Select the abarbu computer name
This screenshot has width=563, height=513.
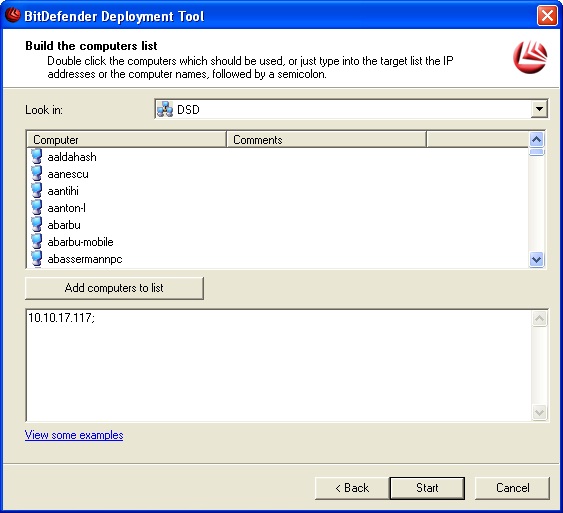[64, 225]
